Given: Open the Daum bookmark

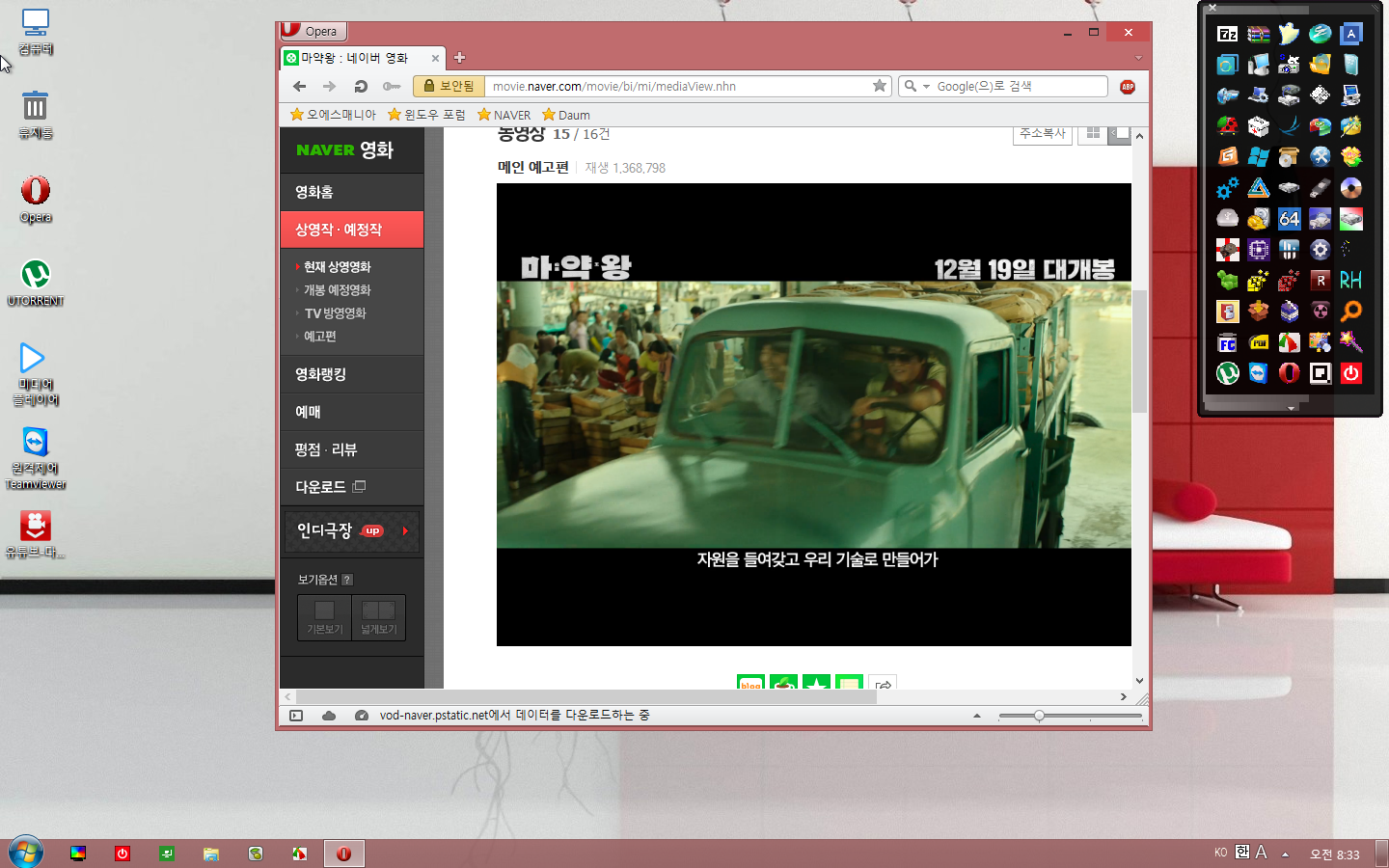Looking at the screenshot, I should click(565, 115).
